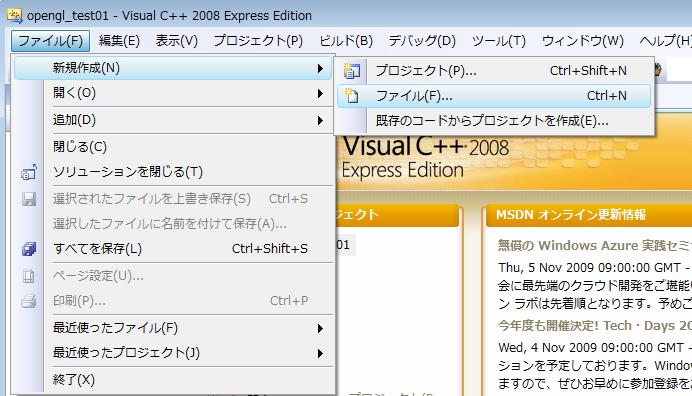This screenshot has width=692, height=396.
Task: Click the new File icon in submenu
Action: point(352,96)
